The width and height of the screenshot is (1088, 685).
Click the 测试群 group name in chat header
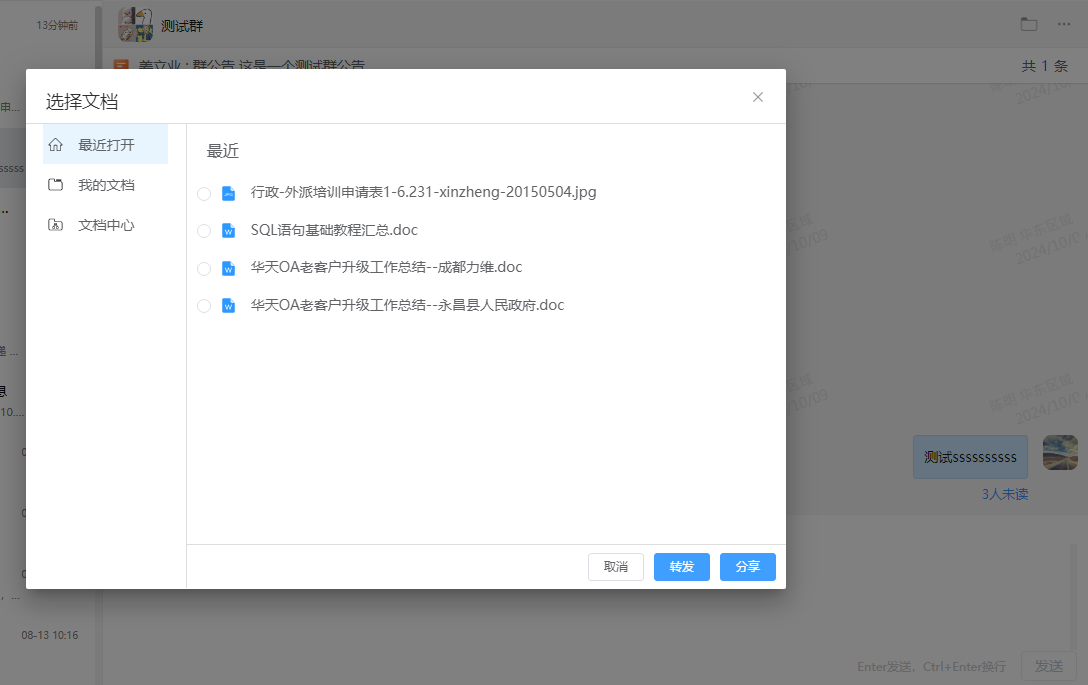point(182,26)
